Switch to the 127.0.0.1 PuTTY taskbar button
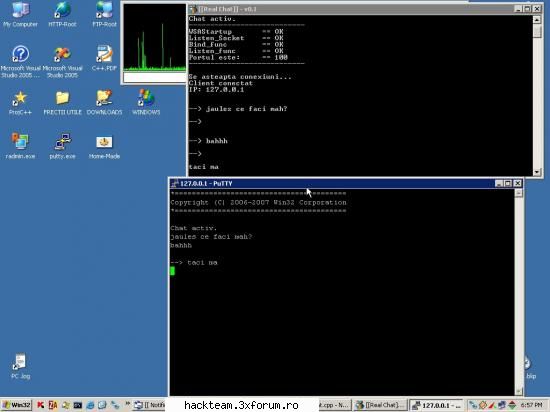Image resolution: width=550 pixels, height=412 pixels. [437, 405]
